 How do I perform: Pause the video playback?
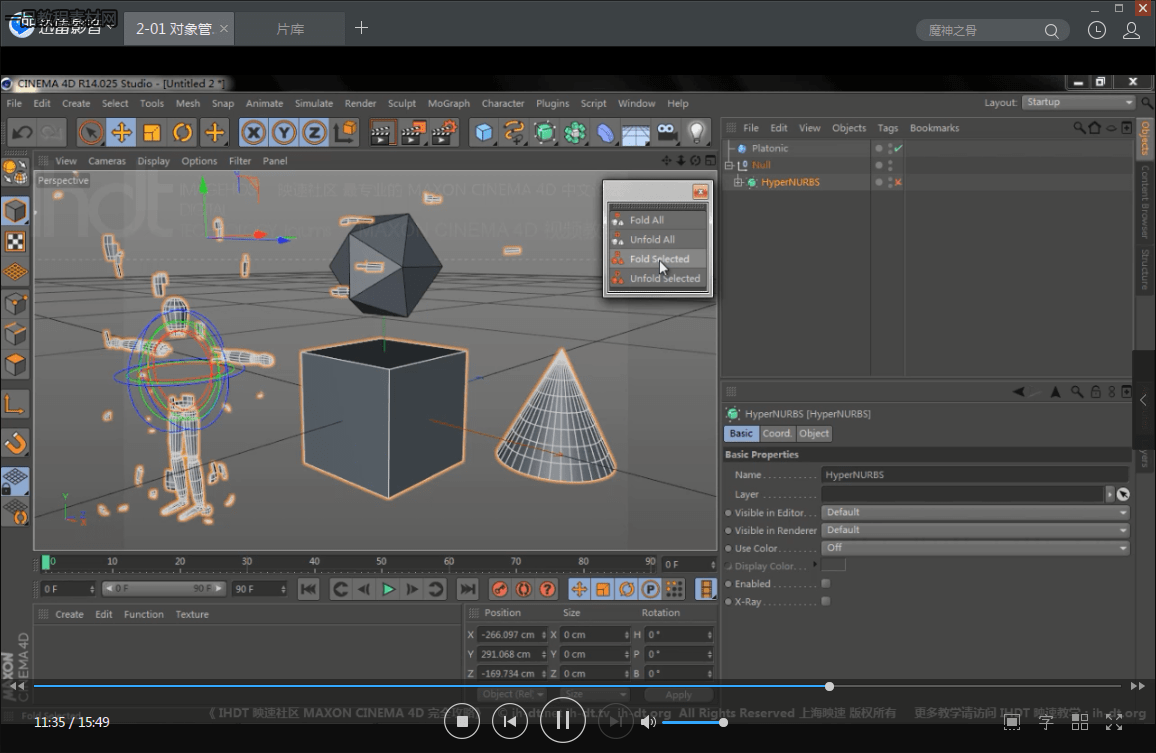[563, 721]
